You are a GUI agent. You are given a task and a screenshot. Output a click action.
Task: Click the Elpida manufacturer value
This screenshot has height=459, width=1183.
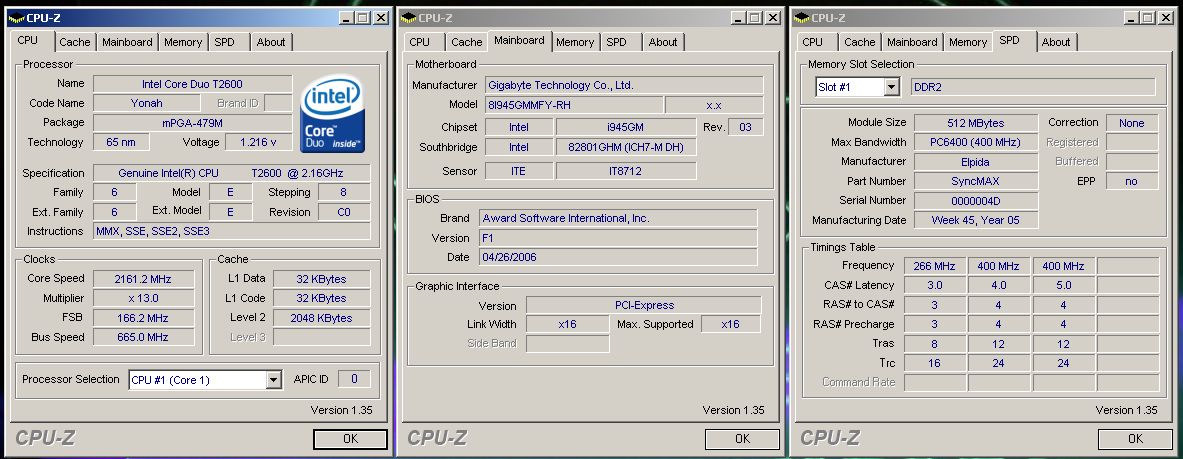point(976,162)
